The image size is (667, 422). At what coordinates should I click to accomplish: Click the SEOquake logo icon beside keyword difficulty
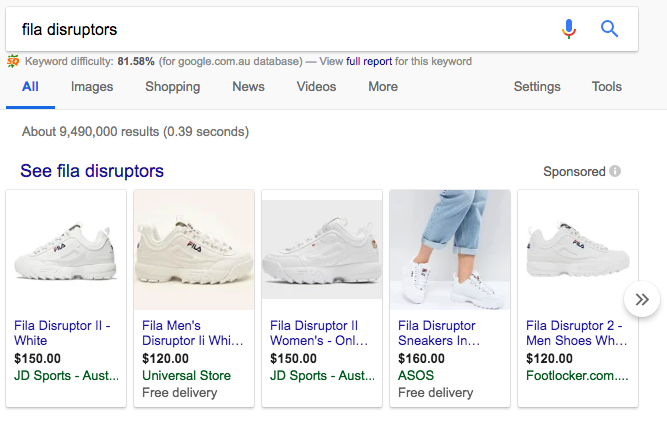pos(13,62)
